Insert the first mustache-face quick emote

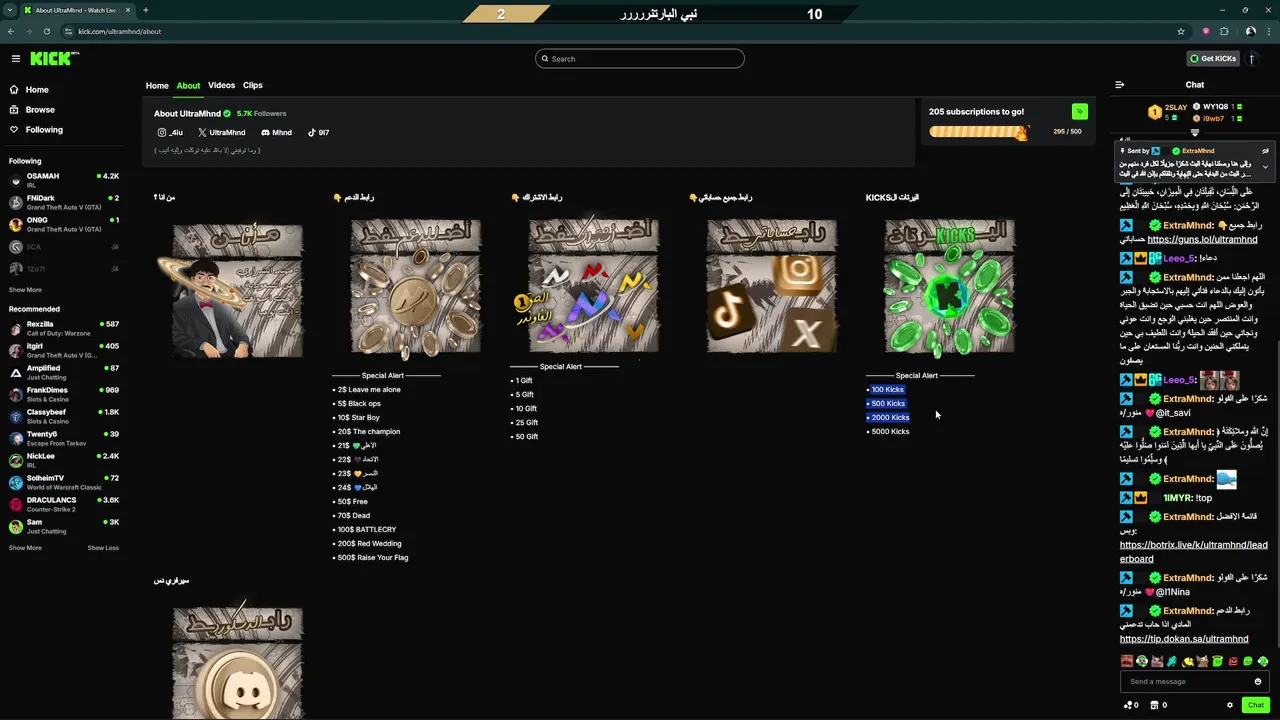(1127, 661)
